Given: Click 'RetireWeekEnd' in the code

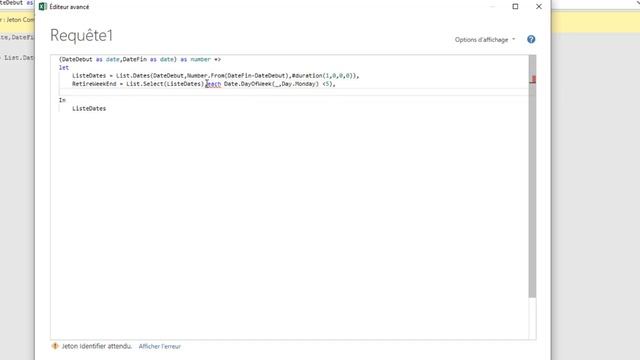Looking at the screenshot, I should (x=94, y=84).
